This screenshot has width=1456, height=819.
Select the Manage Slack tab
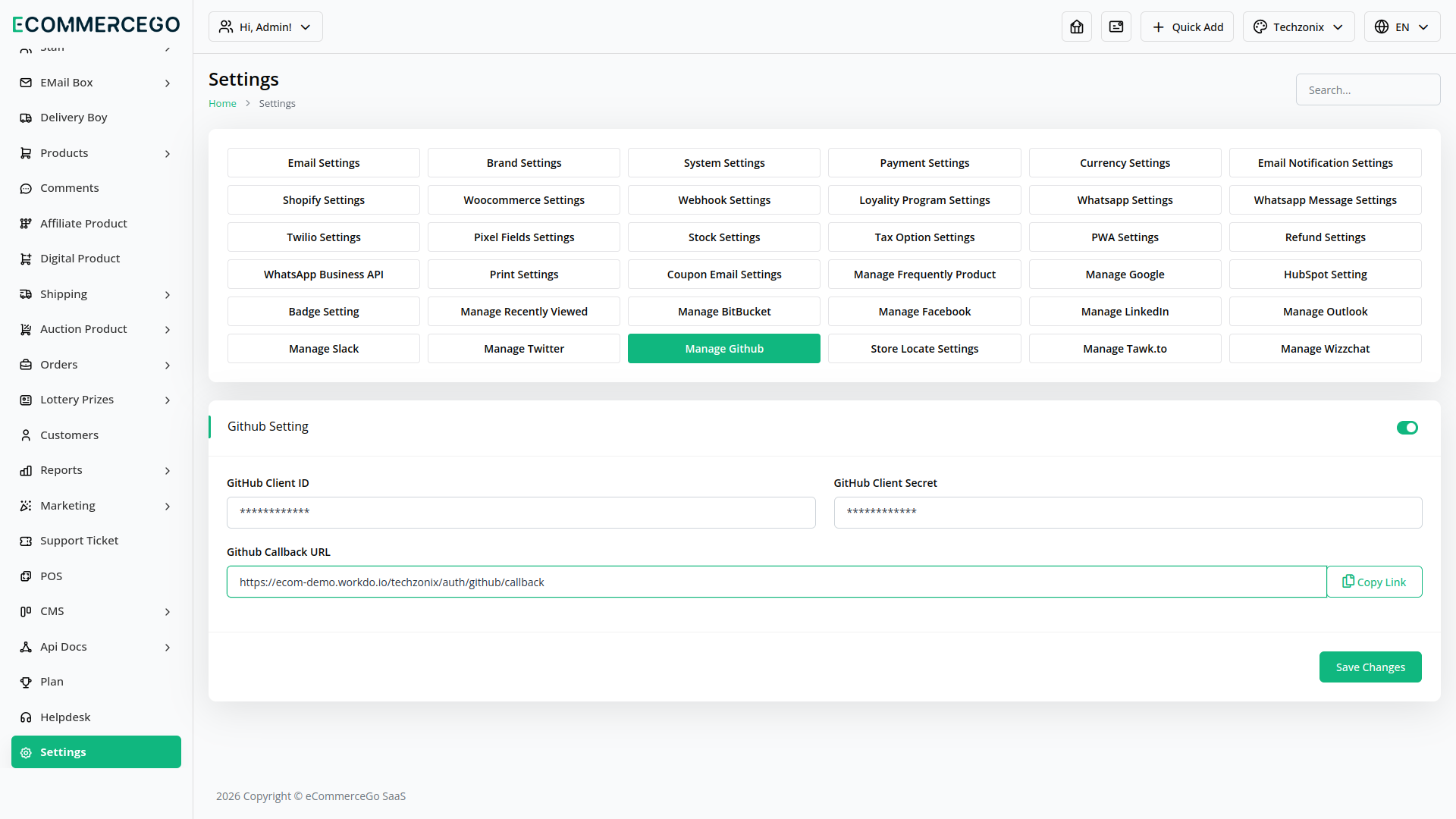tap(324, 349)
